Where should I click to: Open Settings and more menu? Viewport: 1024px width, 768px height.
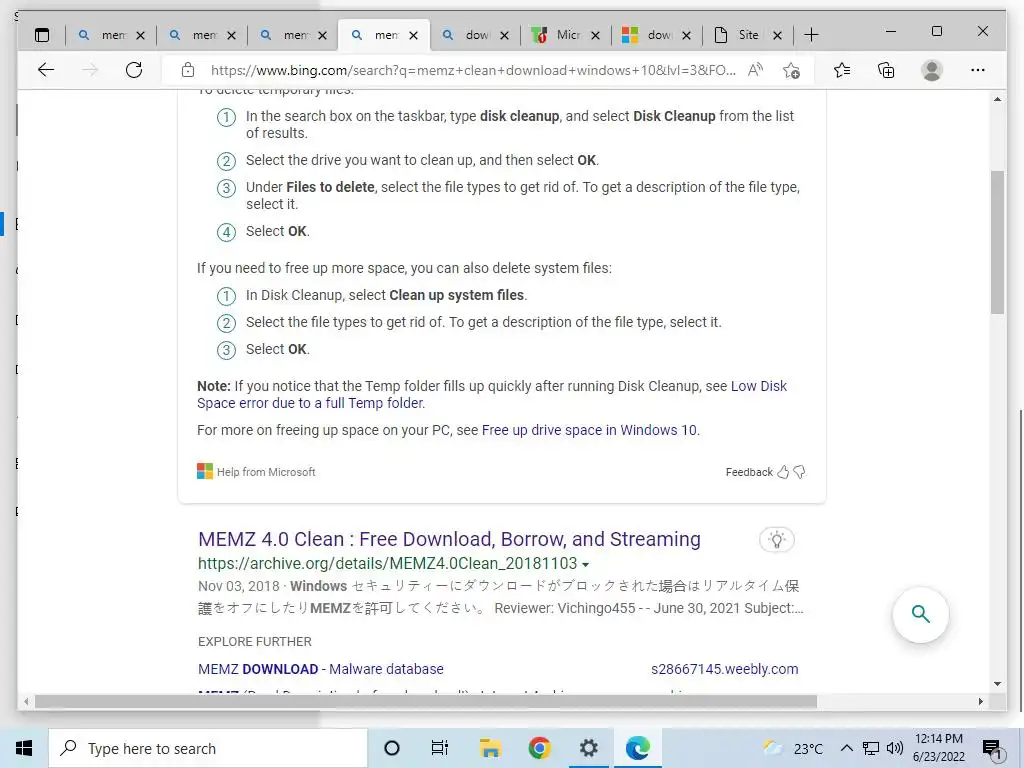pos(978,70)
